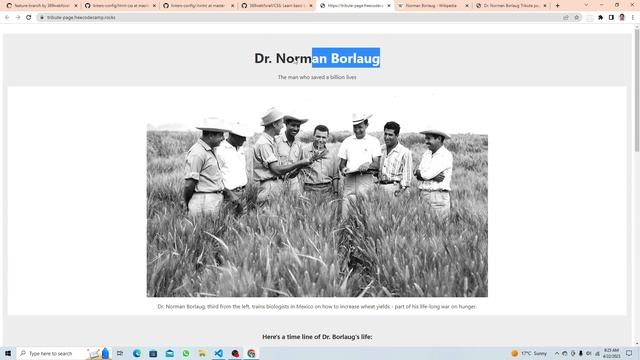The height and width of the screenshot is (360, 640).
Task: Click 'The man who saved a billion lives' subtitle
Action: click(317, 77)
